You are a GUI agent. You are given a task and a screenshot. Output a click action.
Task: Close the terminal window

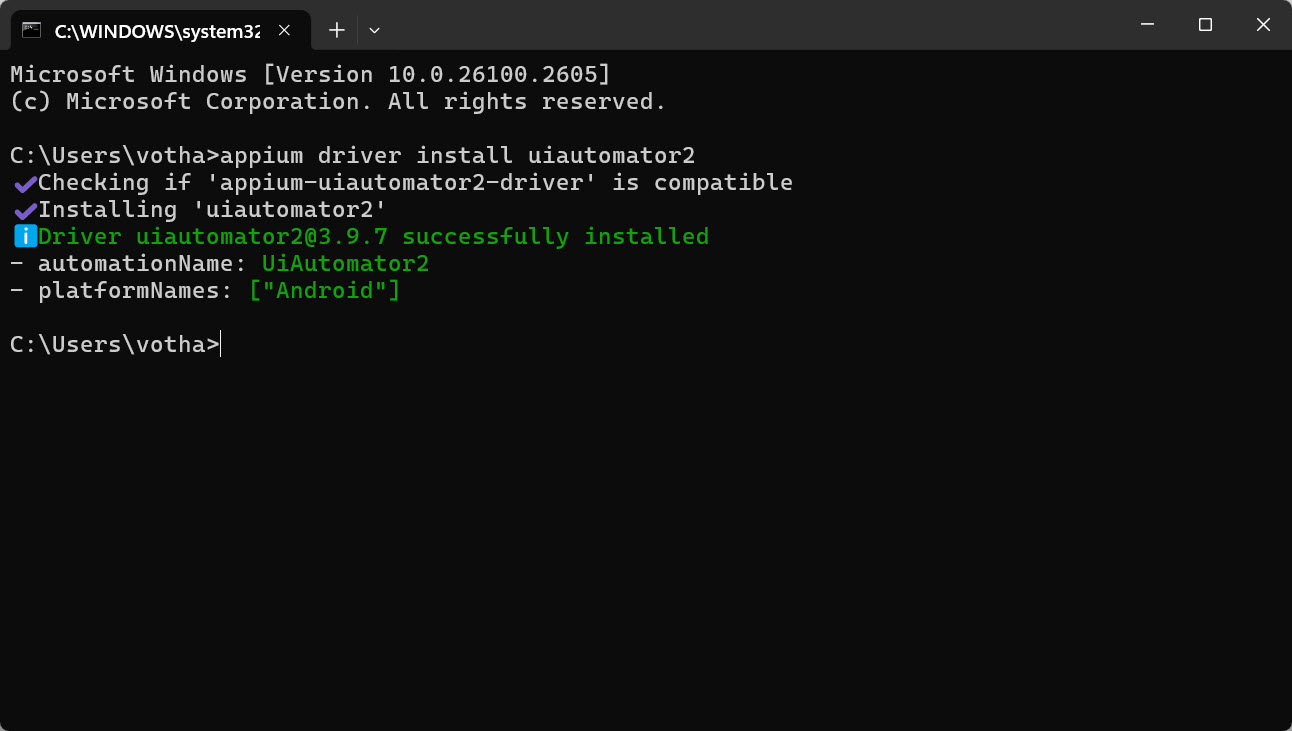1264,25
